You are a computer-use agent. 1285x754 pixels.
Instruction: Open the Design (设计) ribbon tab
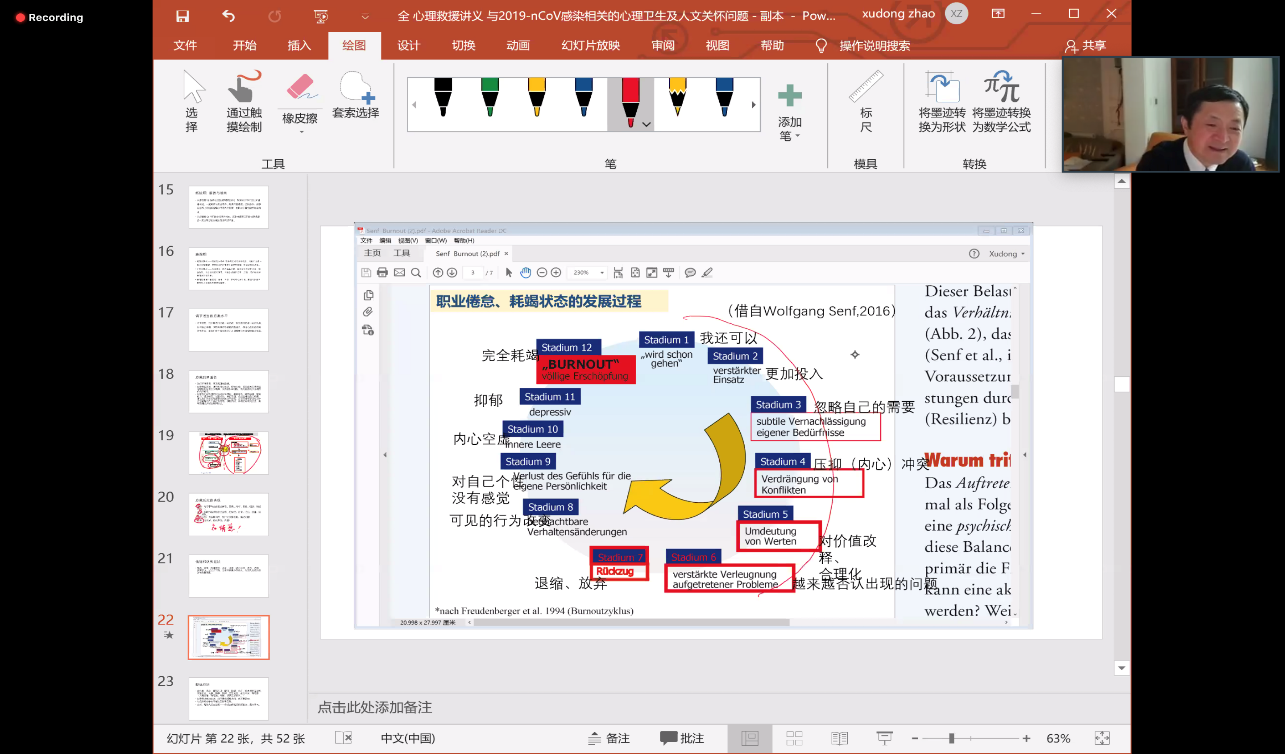click(408, 45)
